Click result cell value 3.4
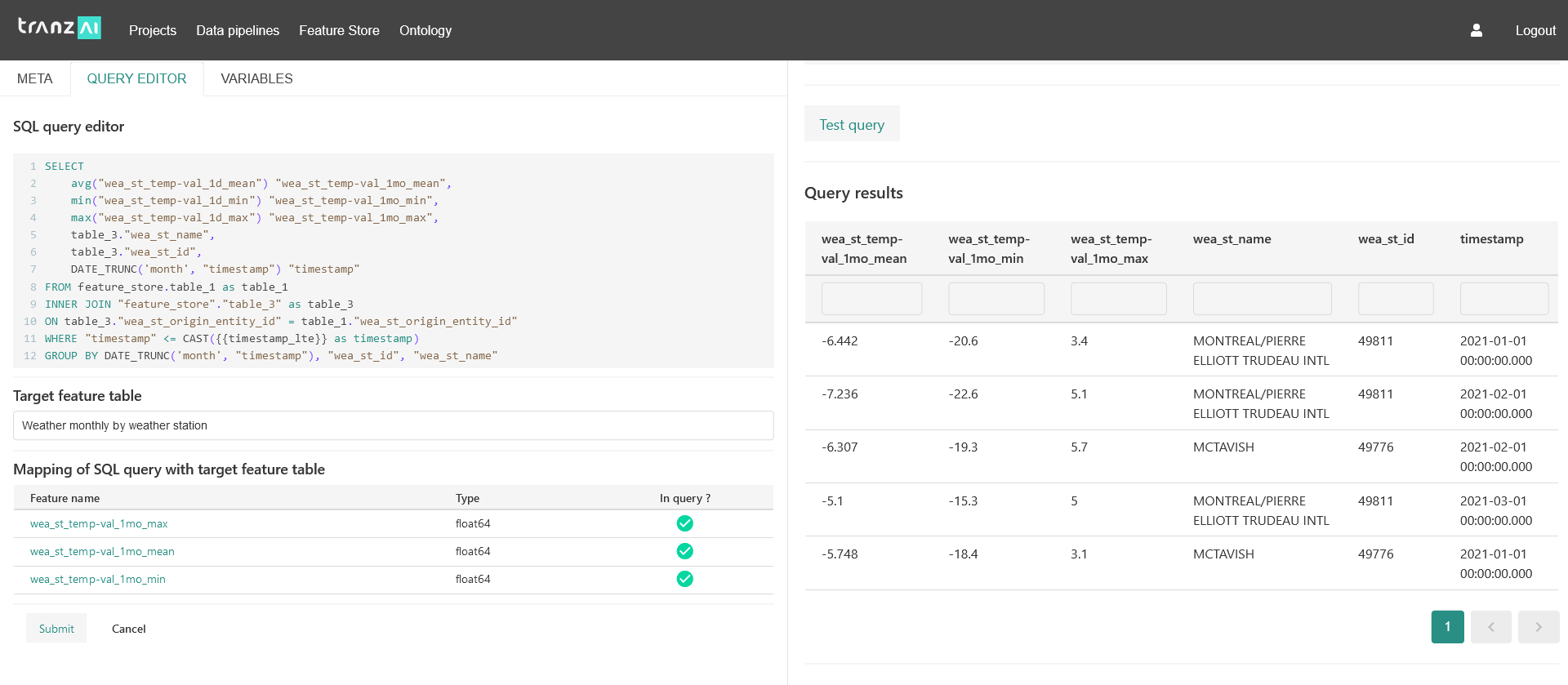 (x=1079, y=341)
